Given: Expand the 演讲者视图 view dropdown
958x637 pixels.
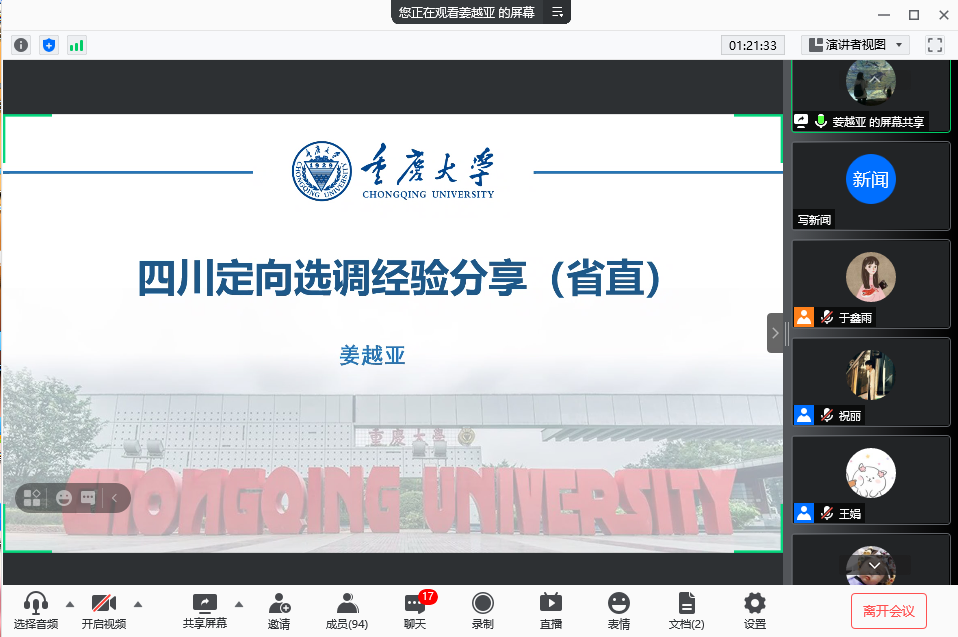Looking at the screenshot, I should point(855,45).
